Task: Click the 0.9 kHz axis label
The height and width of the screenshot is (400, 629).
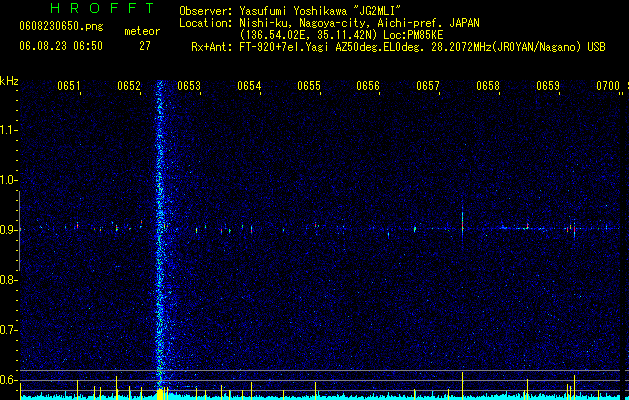Action: (9, 230)
